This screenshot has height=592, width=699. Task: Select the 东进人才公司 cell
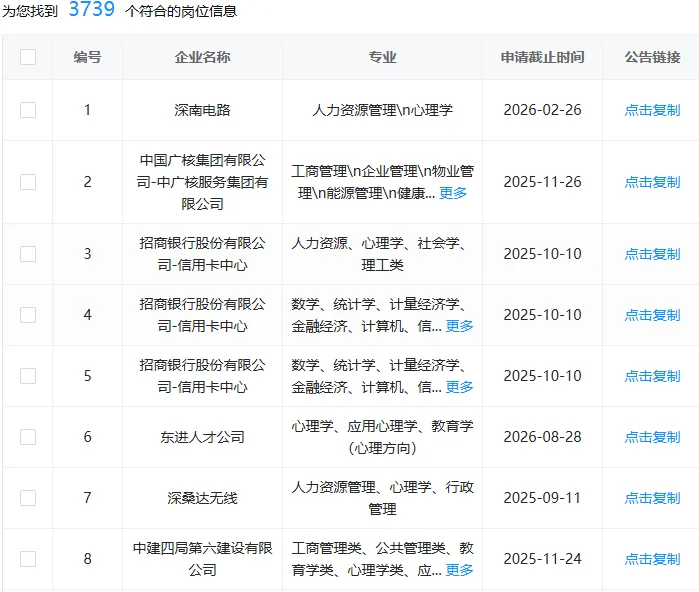tap(202, 437)
